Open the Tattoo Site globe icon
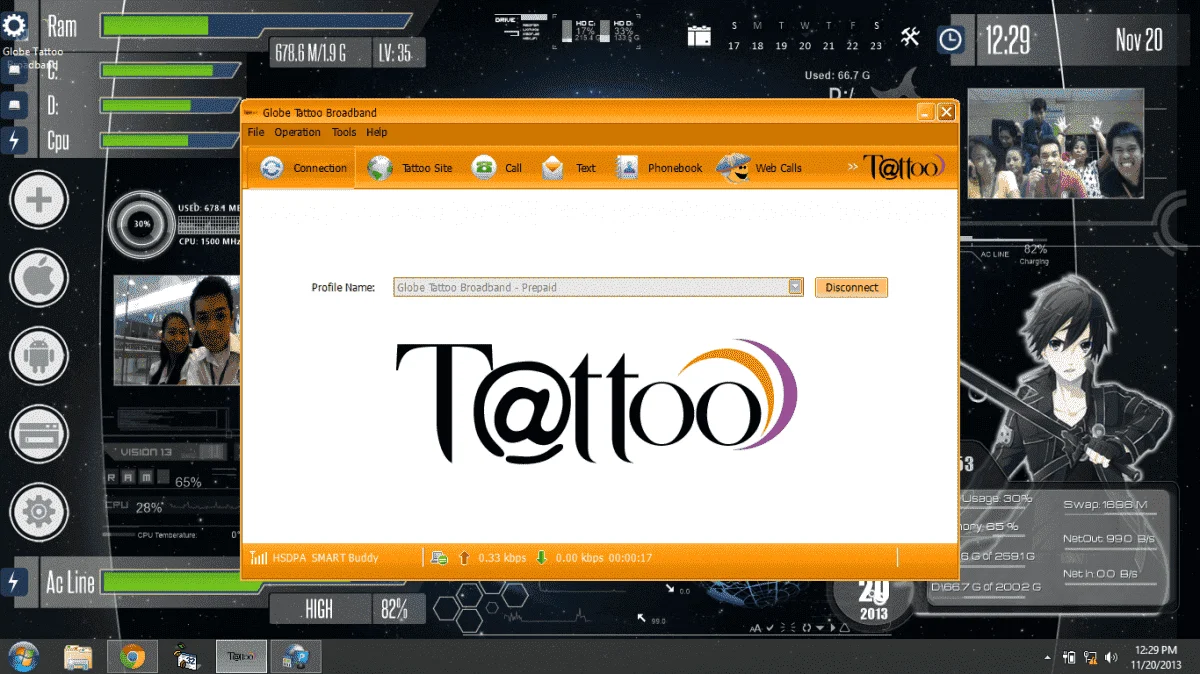Image resolution: width=1200 pixels, height=674 pixels. [380, 168]
